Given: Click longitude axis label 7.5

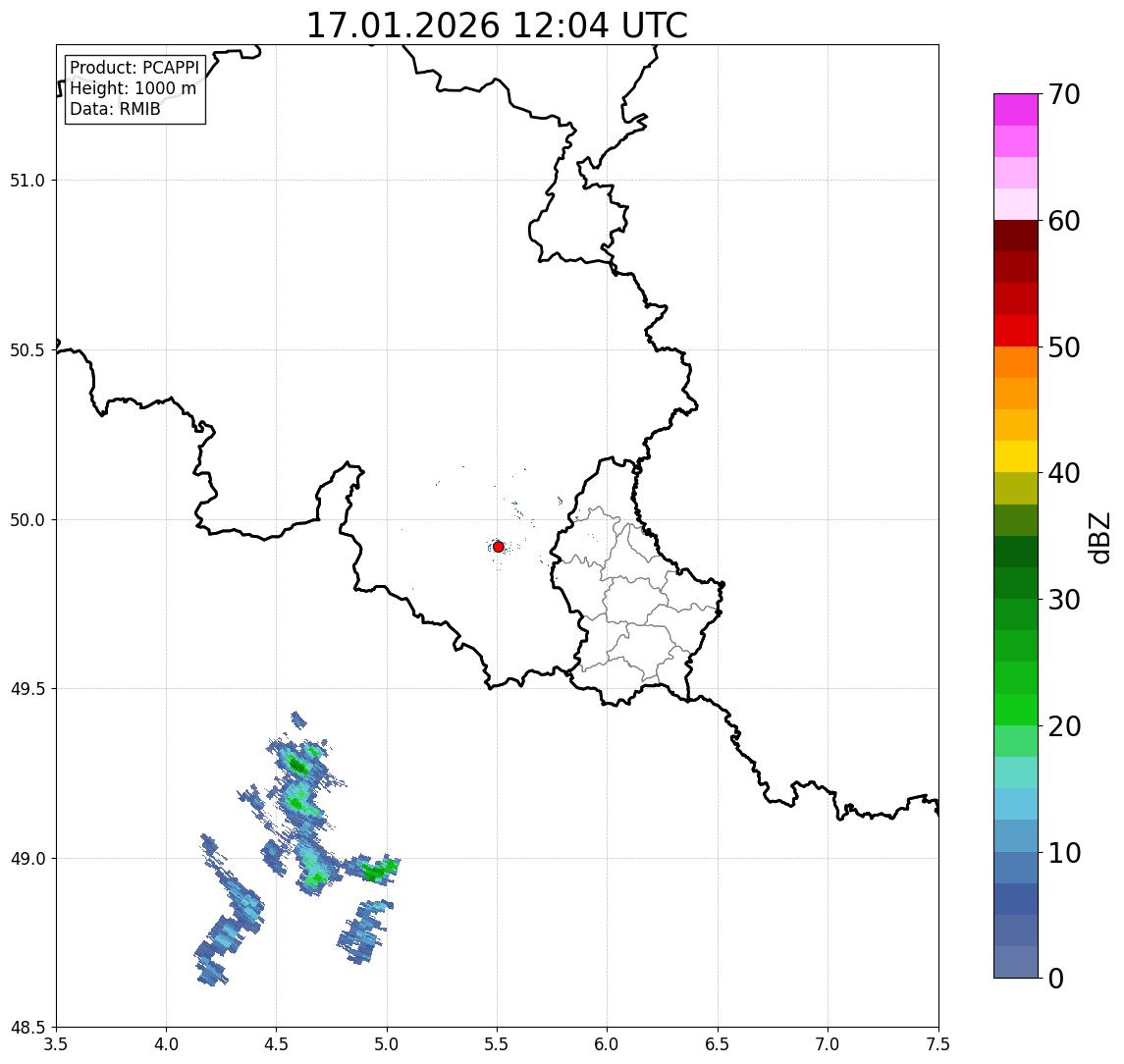Looking at the screenshot, I should [x=938, y=1044].
